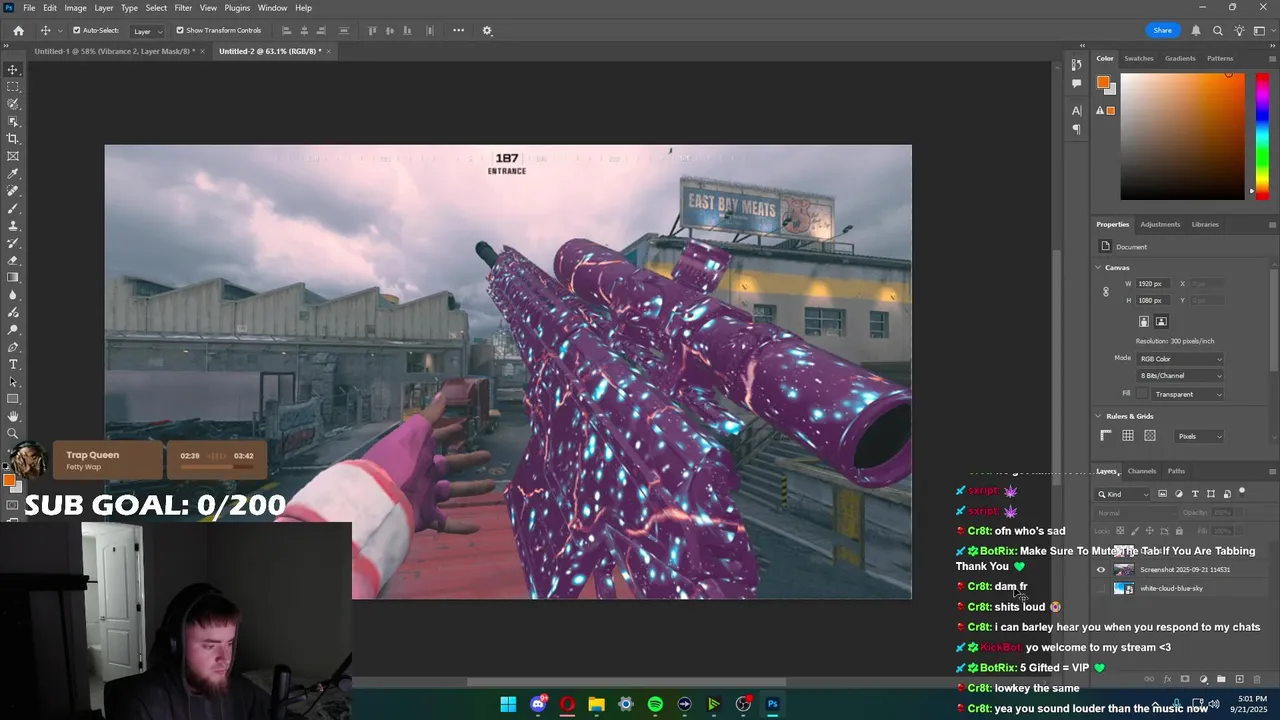Viewport: 1280px width, 720px height.
Task: Open the options bar settings gear
Action: [487, 30]
